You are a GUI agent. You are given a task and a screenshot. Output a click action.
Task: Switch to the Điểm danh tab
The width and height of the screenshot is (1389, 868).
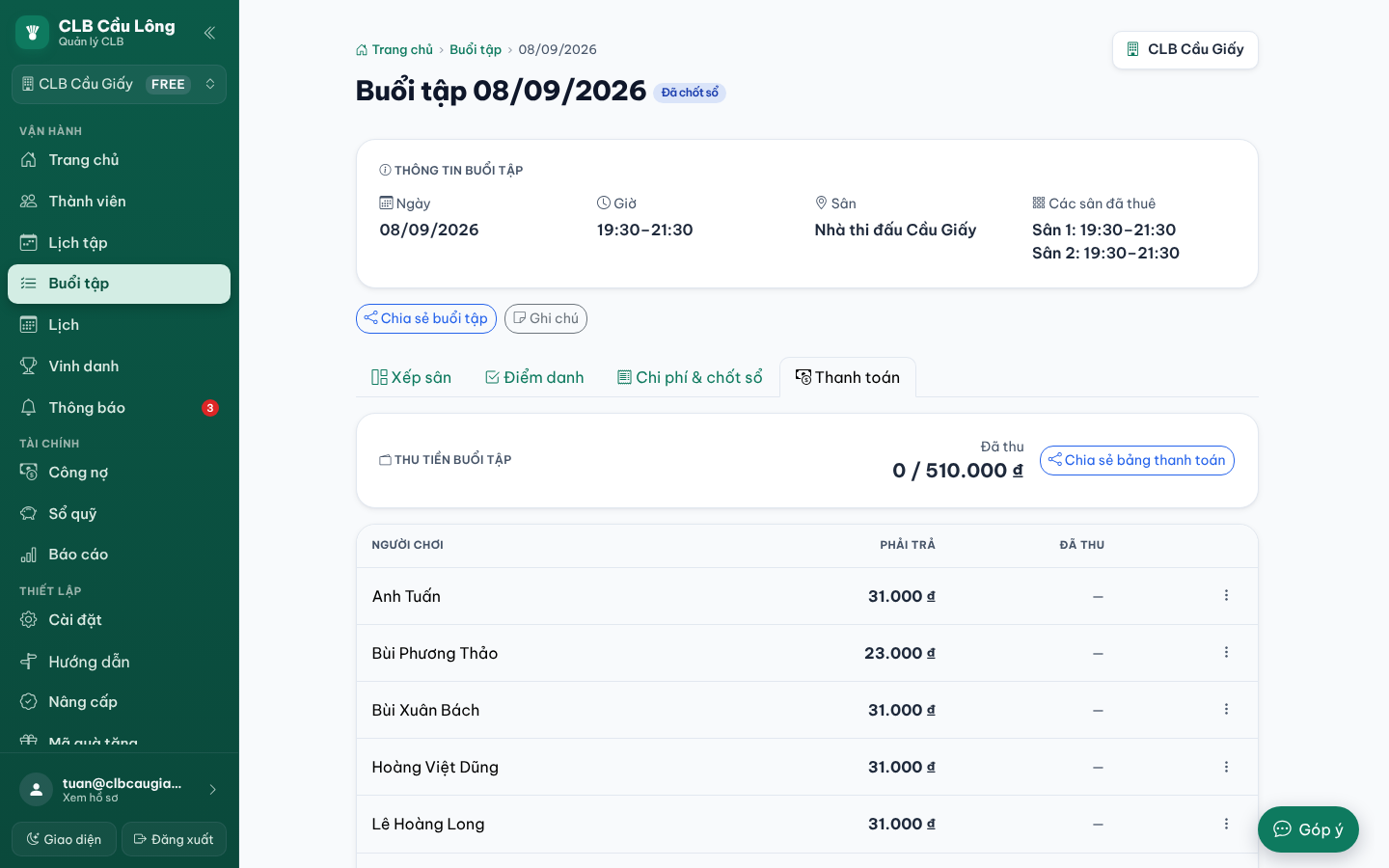pyautogui.click(x=534, y=378)
